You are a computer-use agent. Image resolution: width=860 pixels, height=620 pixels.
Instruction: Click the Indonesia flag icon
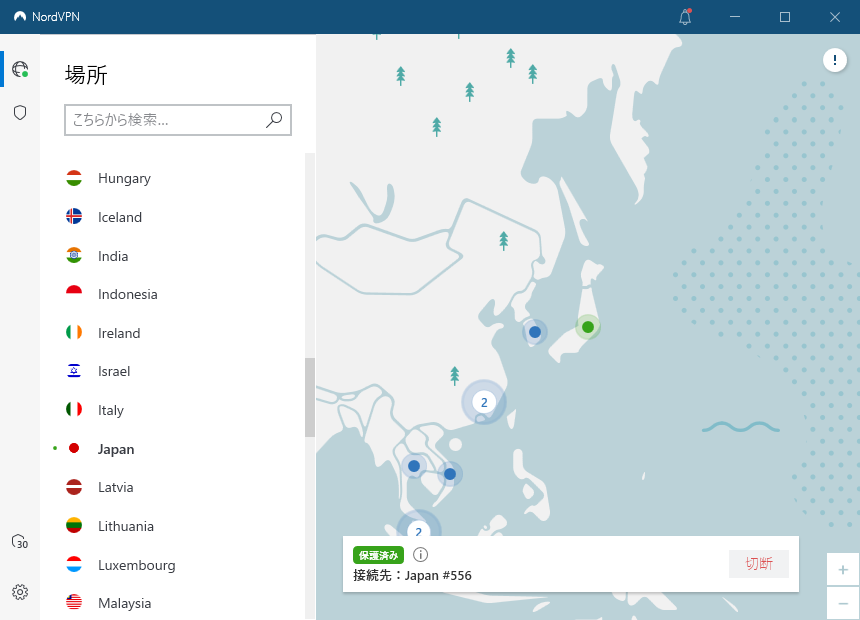(x=74, y=294)
